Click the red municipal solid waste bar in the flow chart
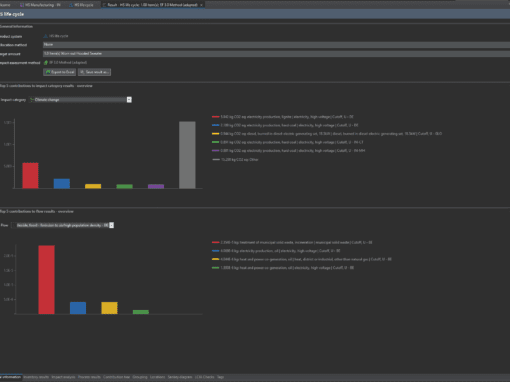This screenshot has width=510, height=382. click(x=46, y=280)
